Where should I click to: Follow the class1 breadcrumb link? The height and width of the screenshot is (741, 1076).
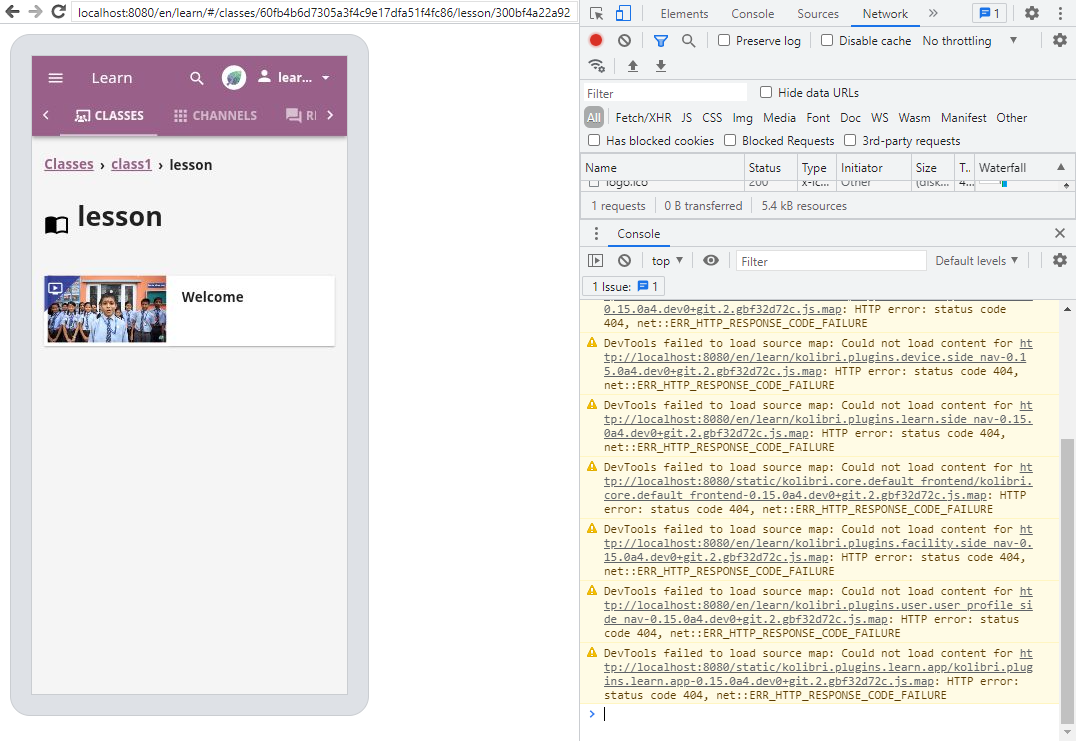pyautogui.click(x=131, y=165)
